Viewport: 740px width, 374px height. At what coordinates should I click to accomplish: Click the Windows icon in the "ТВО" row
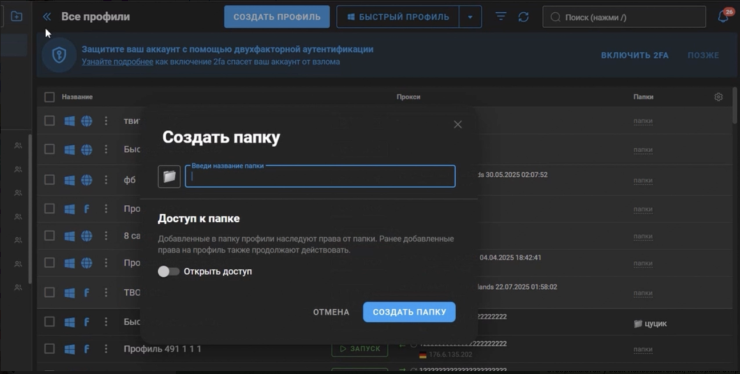tap(69, 293)
